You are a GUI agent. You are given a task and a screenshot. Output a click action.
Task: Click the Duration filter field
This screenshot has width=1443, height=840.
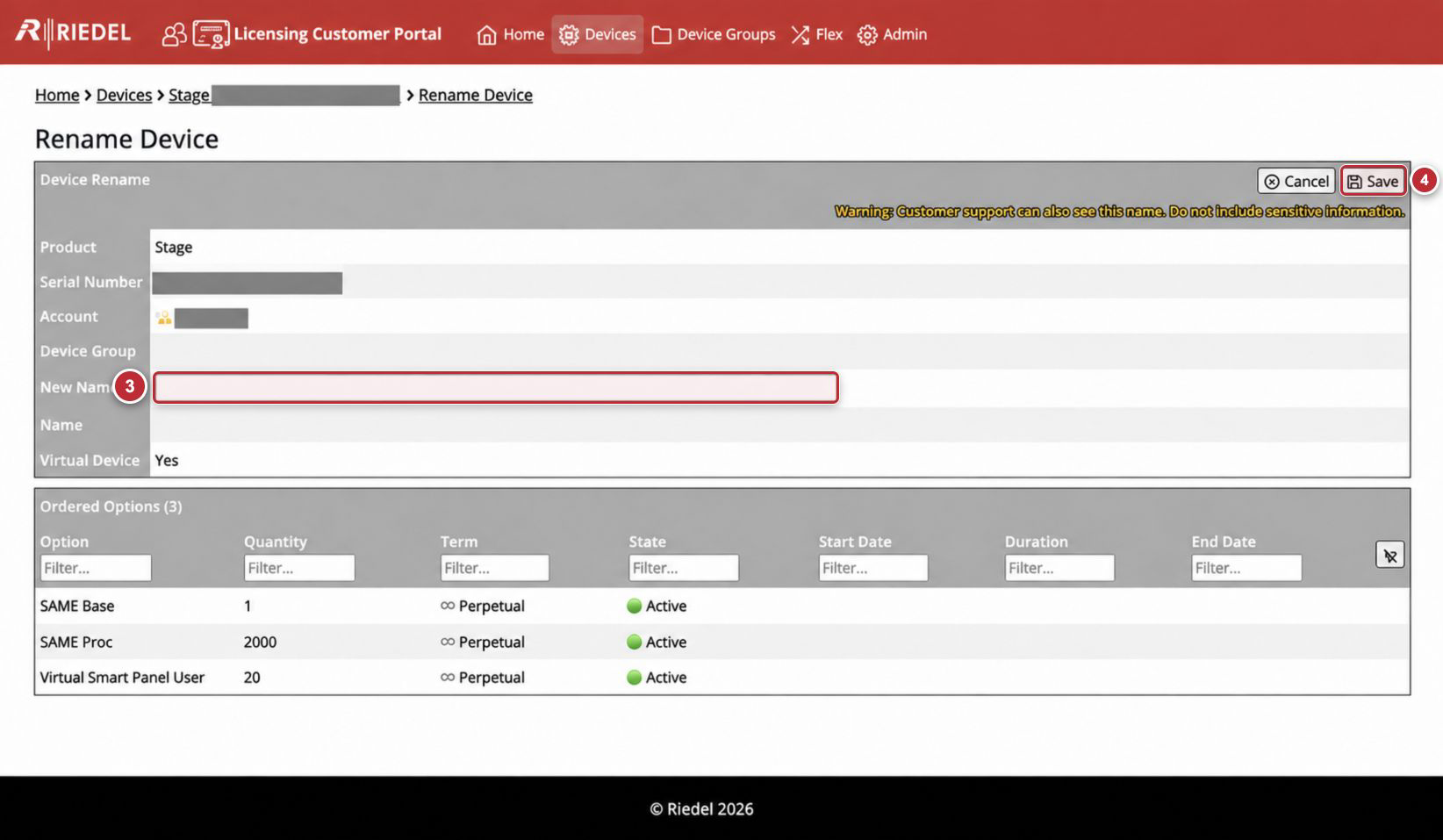tap(1059, 568)
